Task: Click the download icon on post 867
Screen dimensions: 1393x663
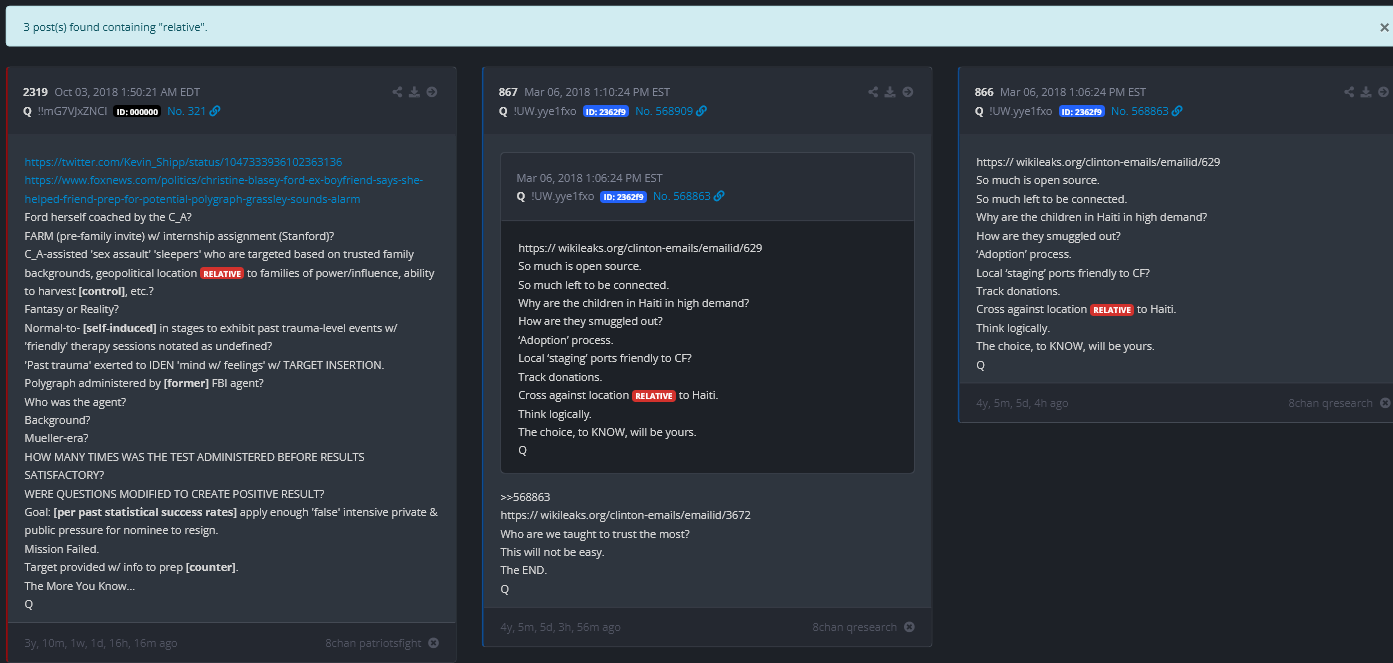Action: click(890, 92)
